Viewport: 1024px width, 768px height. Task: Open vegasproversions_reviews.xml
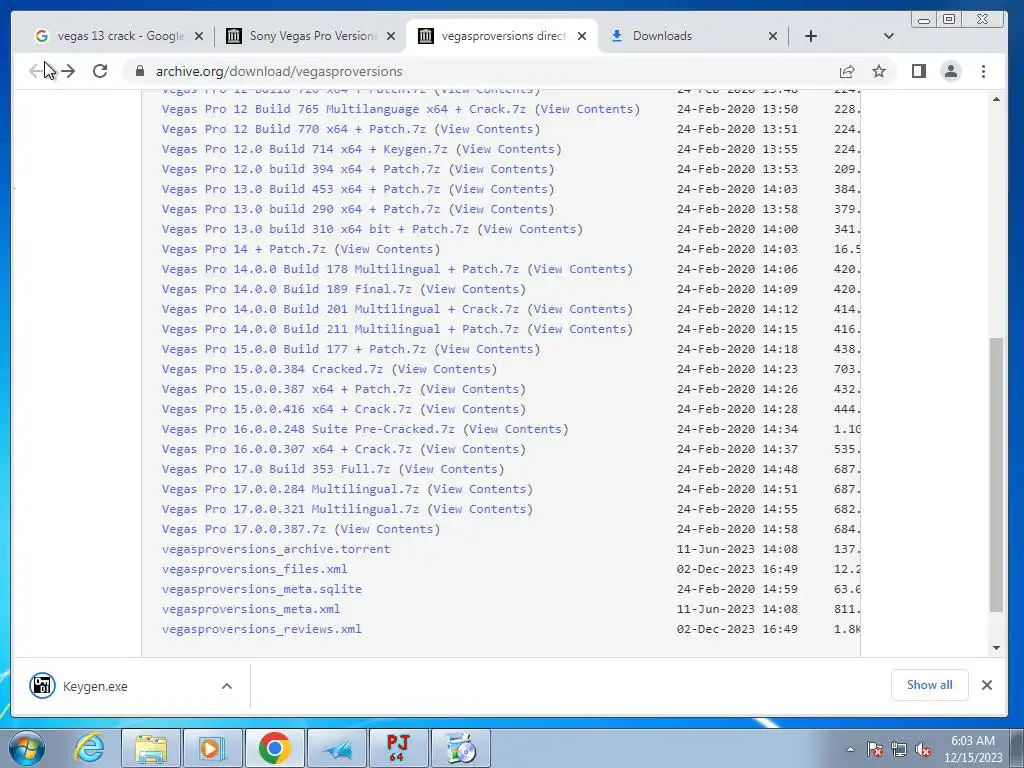(261, 629)
